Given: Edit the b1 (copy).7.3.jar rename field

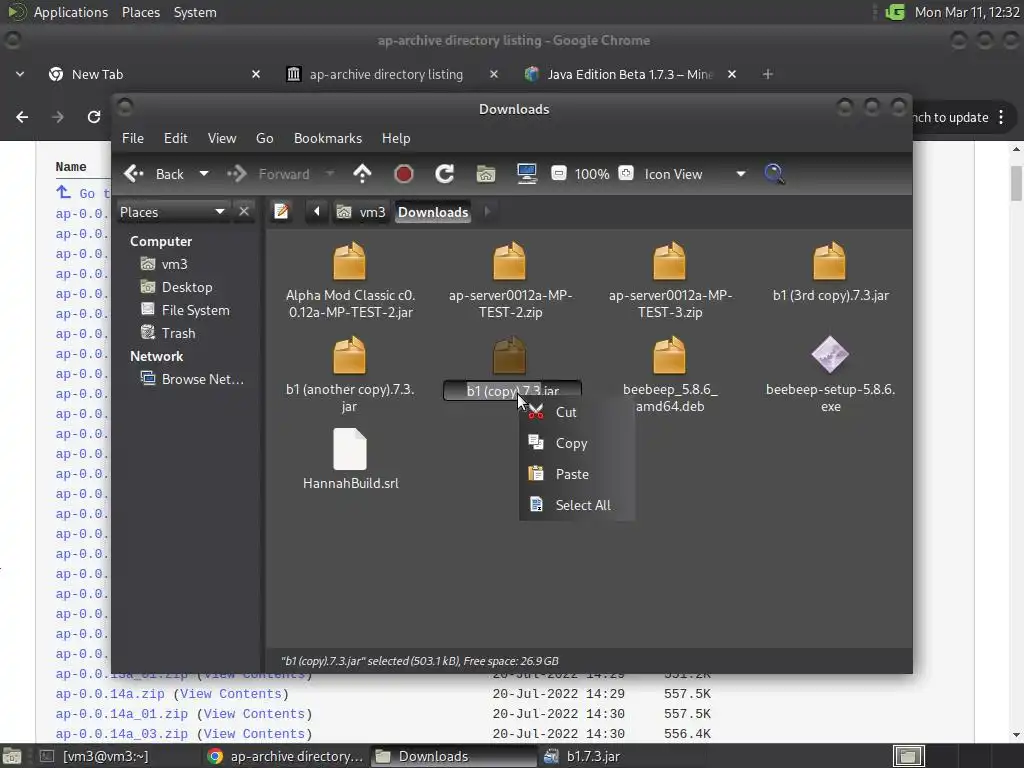Looking at the screenshot, I should click(512, 391).
